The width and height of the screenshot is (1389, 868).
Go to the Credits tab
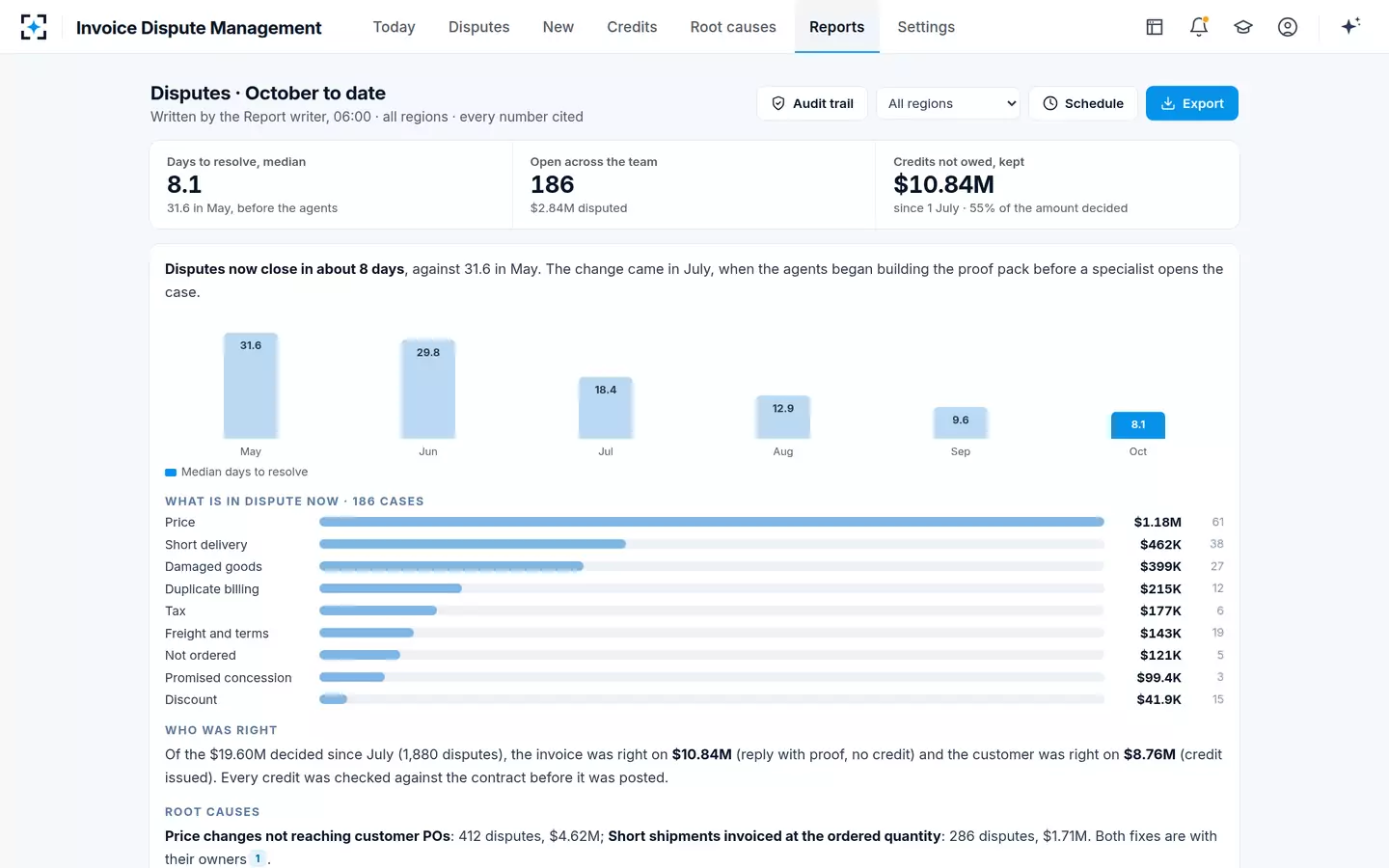tap(632, 27)
